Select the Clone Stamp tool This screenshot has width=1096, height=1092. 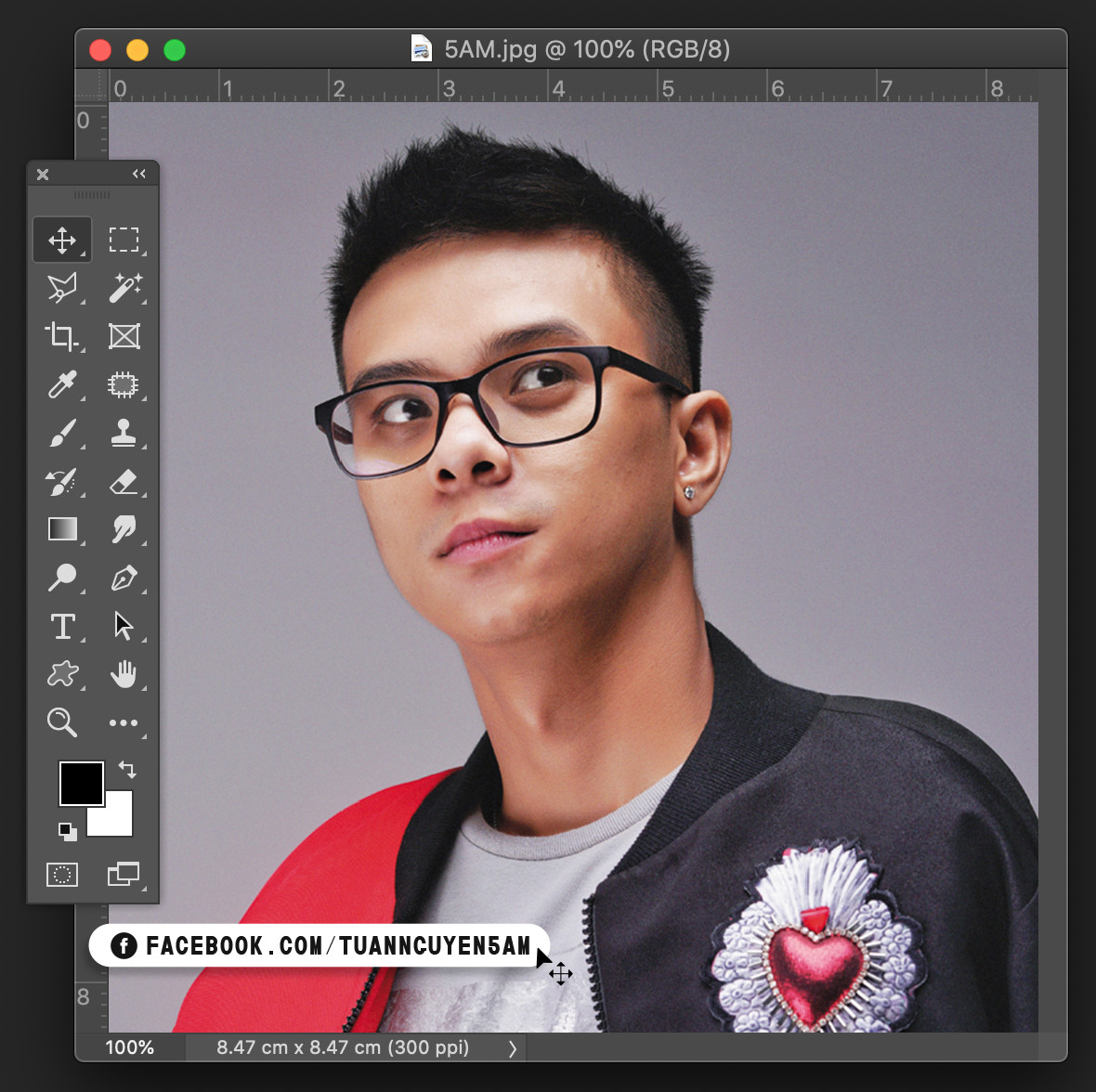tap(124, 433)
